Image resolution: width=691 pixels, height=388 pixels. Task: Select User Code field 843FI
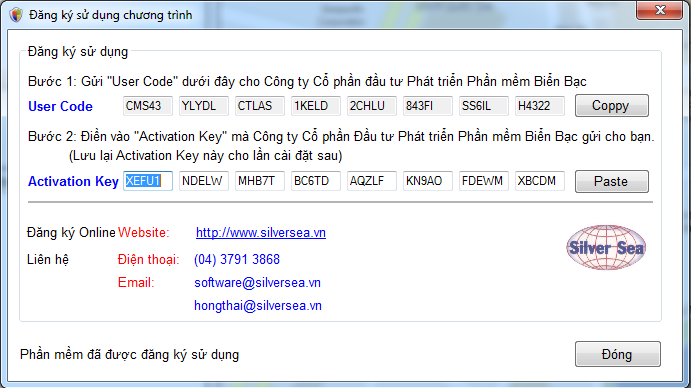[427, 106]
